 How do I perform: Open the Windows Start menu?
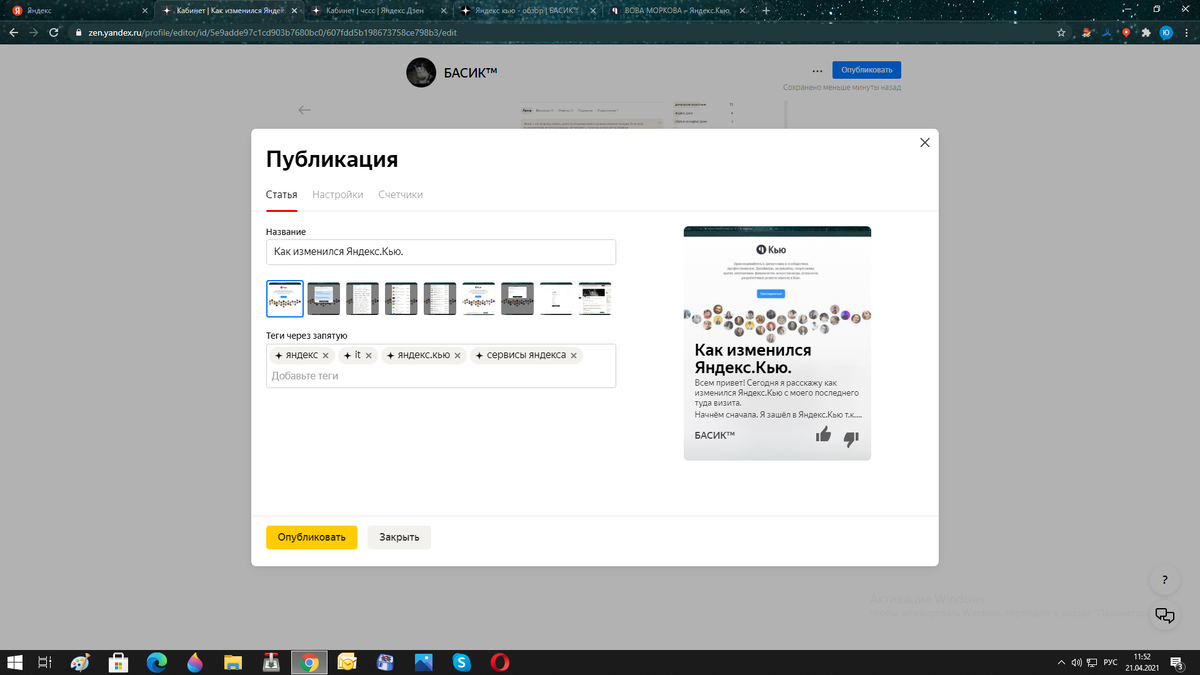(14, 662)
